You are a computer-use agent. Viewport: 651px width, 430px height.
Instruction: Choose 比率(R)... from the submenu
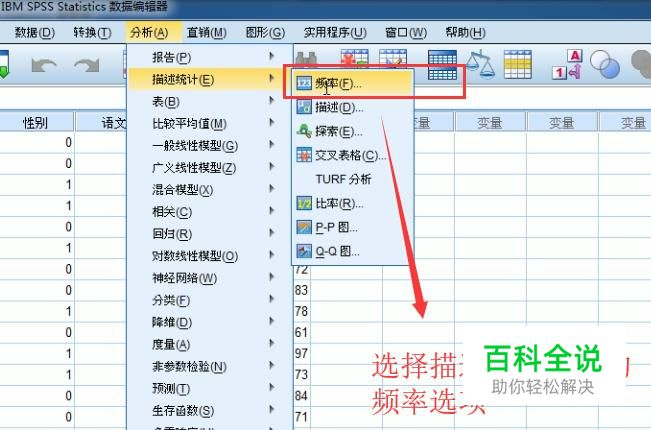click(353, 203)
